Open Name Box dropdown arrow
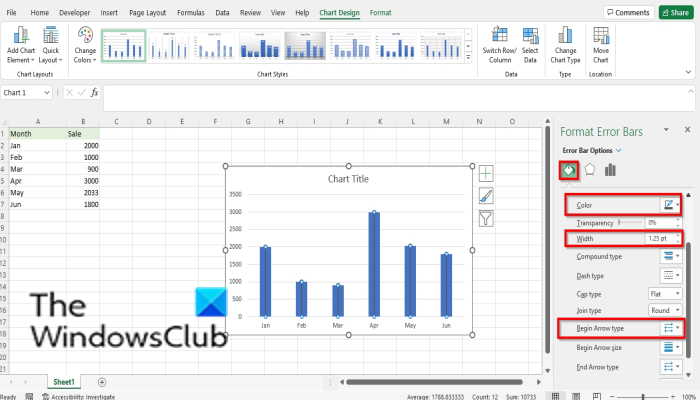The image size is (700, 400). point(46,92)
